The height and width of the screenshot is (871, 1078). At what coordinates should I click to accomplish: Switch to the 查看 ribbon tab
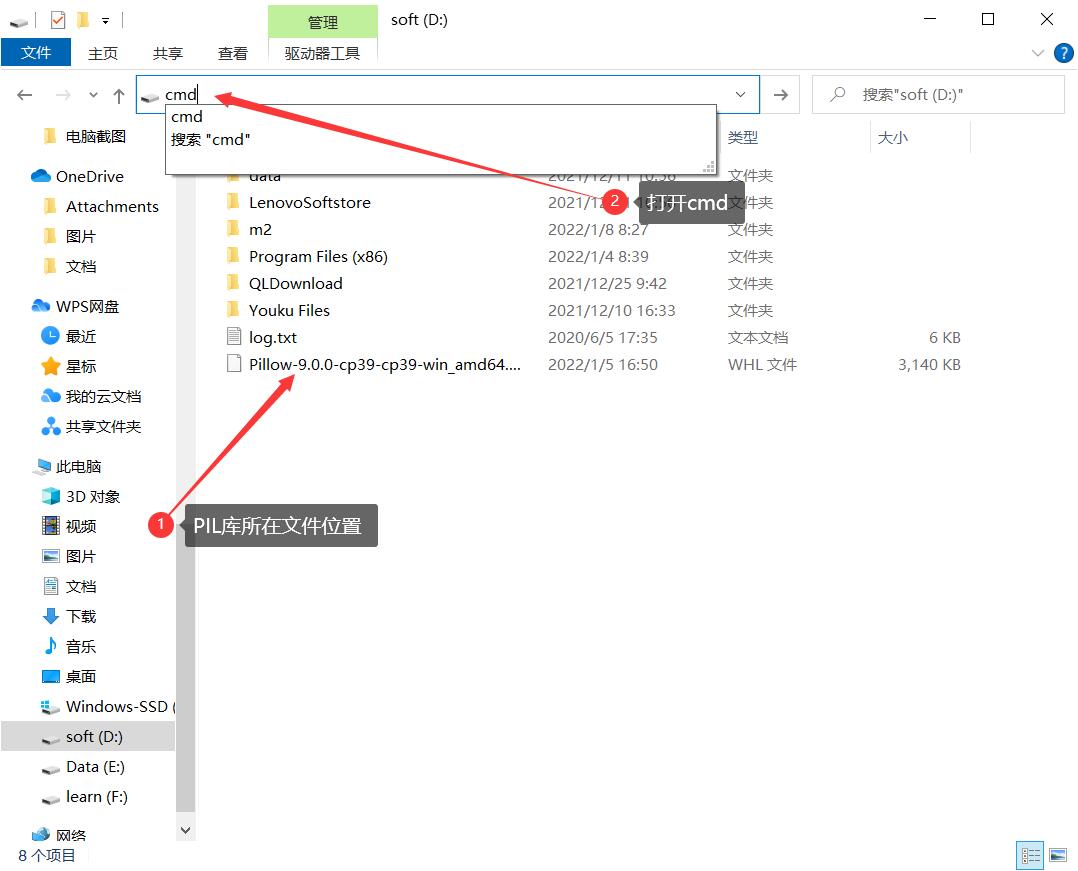point(232,54)
